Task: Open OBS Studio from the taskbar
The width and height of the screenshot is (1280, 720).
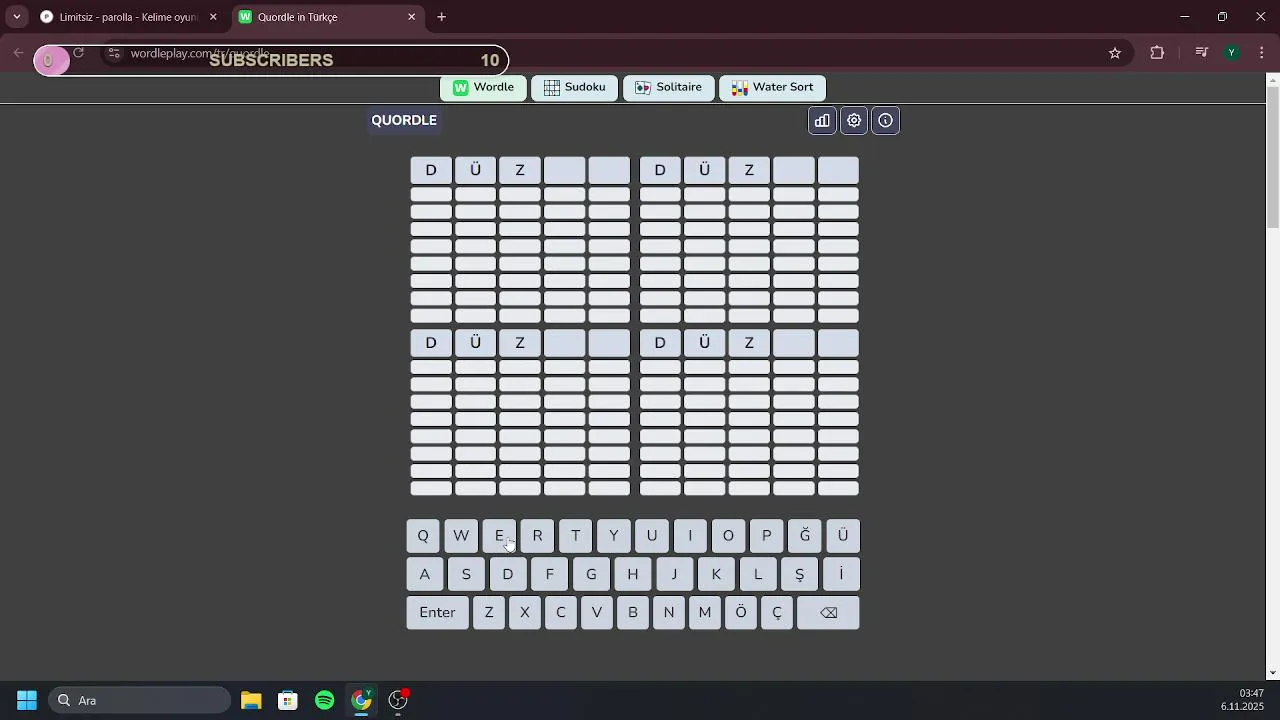Action: tap(399, 700)
